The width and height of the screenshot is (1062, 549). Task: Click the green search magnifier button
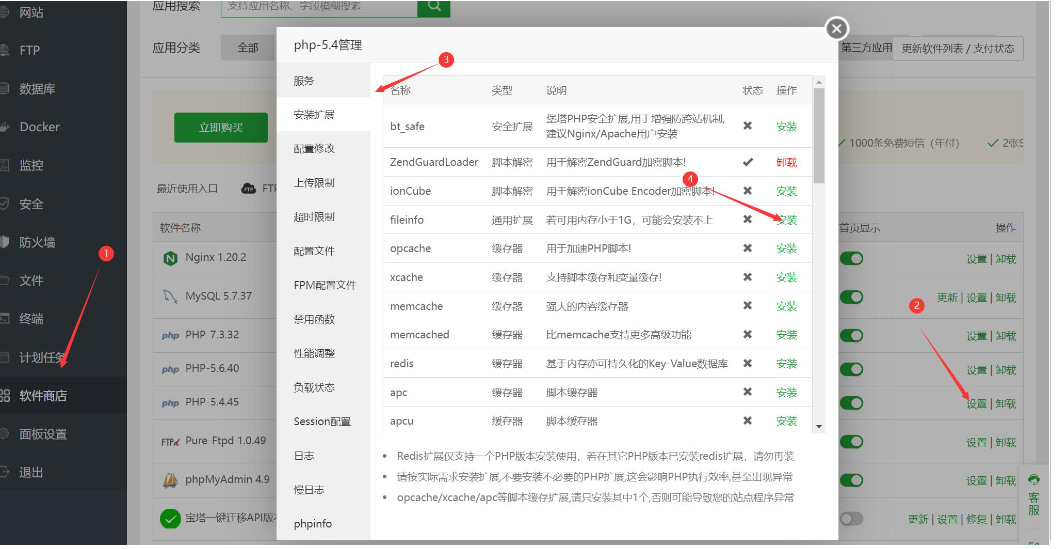coord(433,6)
